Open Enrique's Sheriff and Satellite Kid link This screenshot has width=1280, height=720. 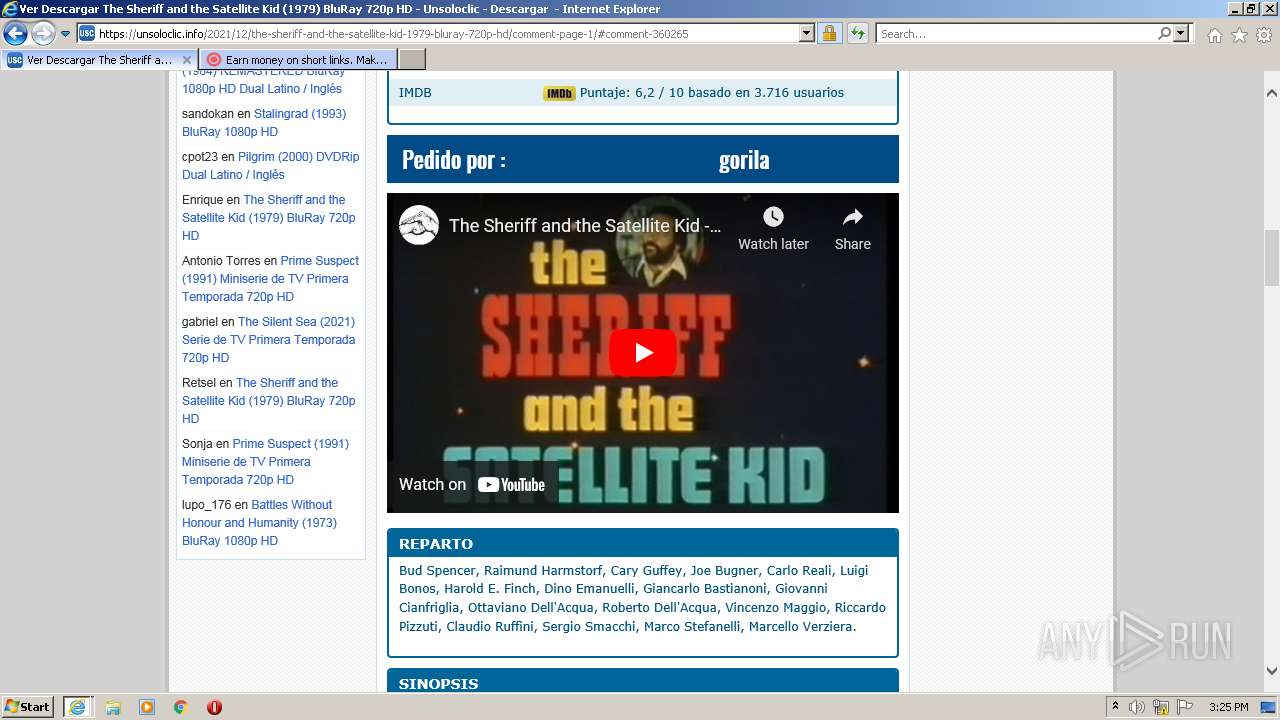269,218
